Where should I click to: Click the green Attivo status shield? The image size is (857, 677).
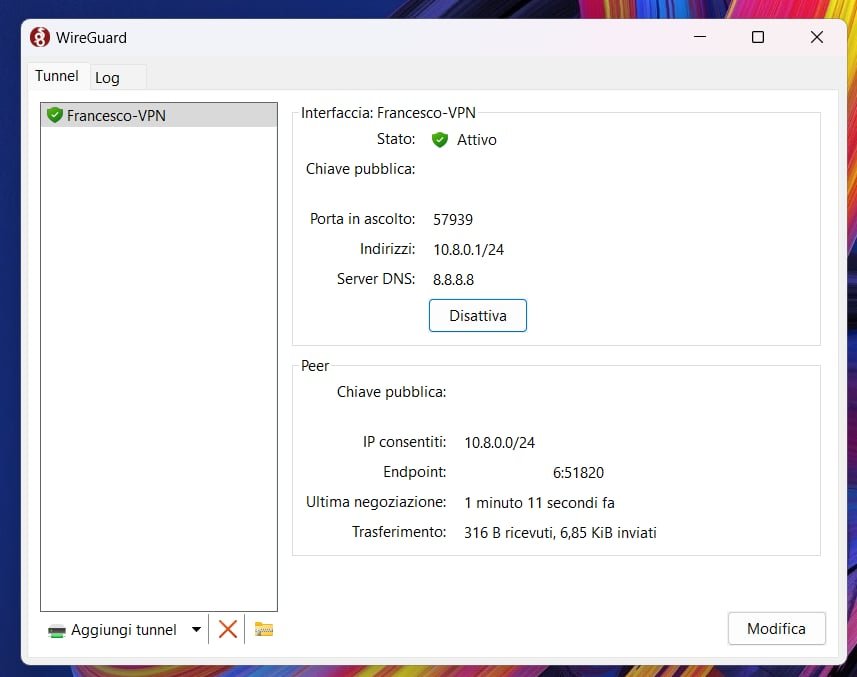click(439, 140)
